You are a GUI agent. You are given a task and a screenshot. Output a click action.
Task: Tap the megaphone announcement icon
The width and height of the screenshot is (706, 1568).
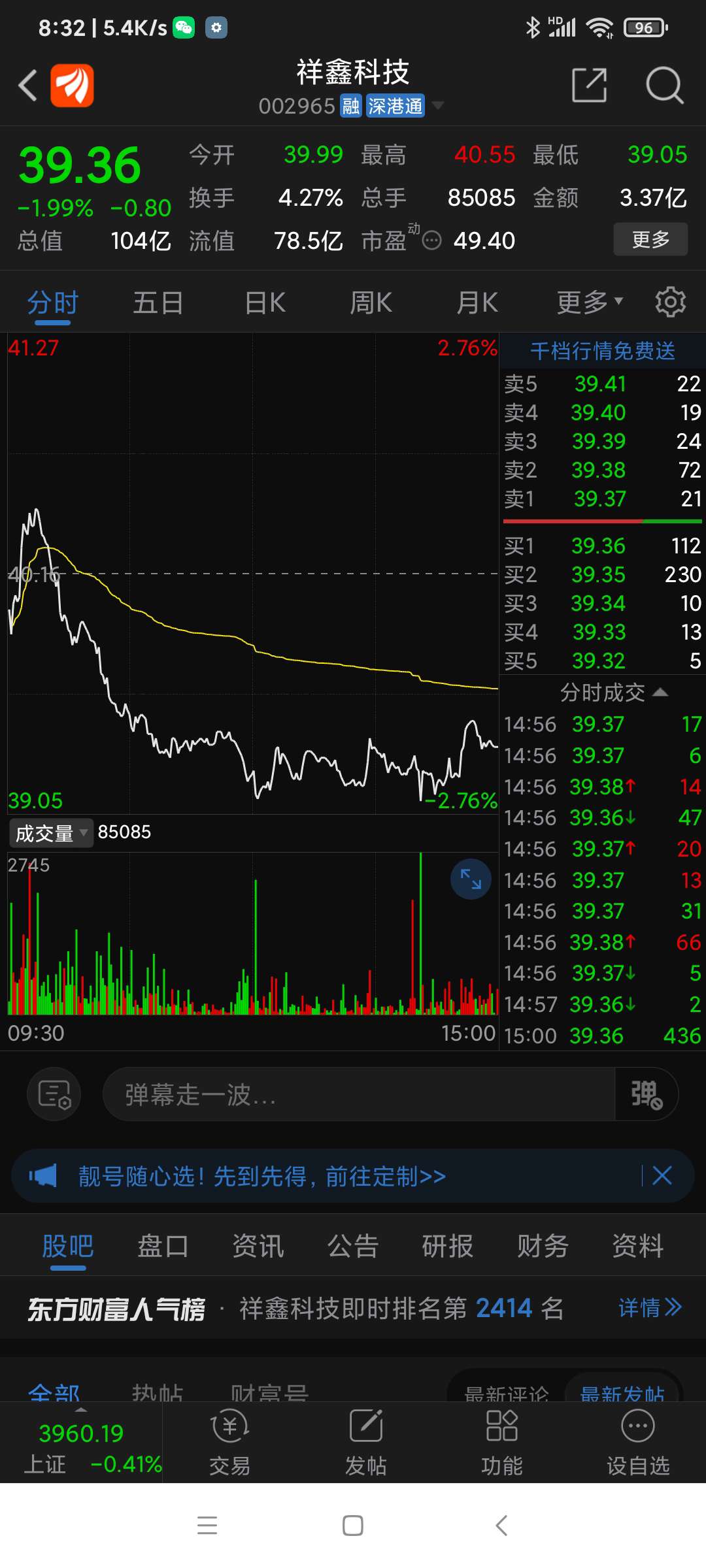click(43, 1176)
